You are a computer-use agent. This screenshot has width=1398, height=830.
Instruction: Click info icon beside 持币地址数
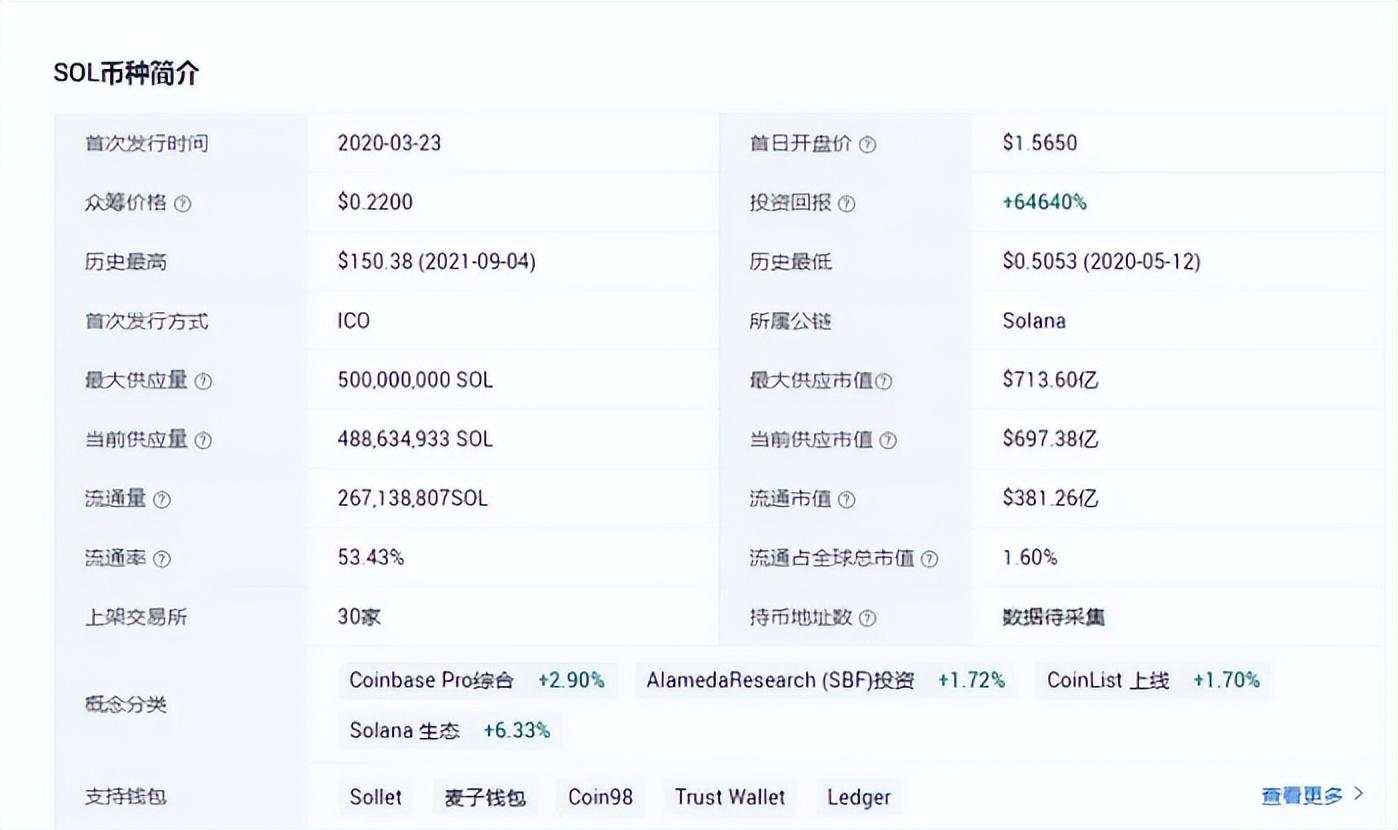[x=867, y=618]
